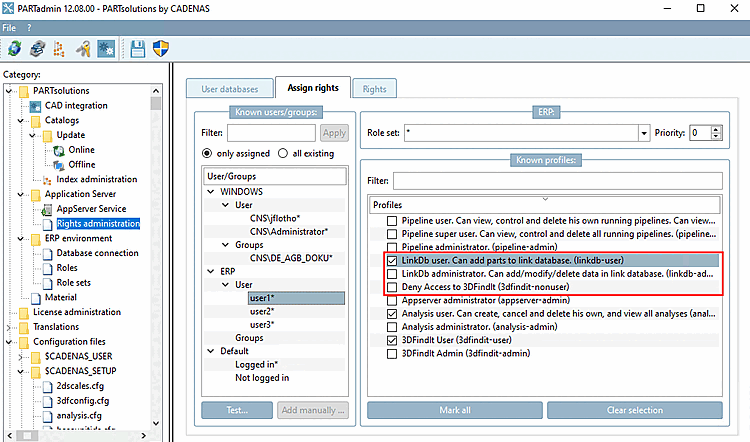This screenshot has height=442, width=750.
Task: Collapse User node under WINDOWS
Action: tap(225, 205)
